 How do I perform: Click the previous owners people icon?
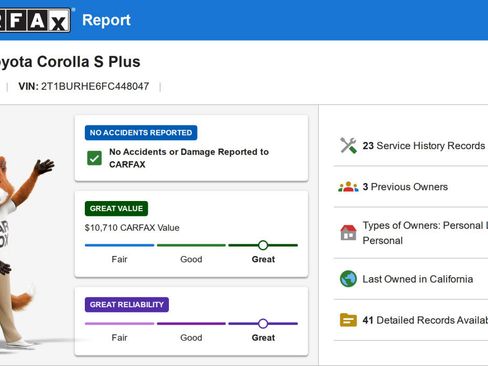[x=348, y=187]
